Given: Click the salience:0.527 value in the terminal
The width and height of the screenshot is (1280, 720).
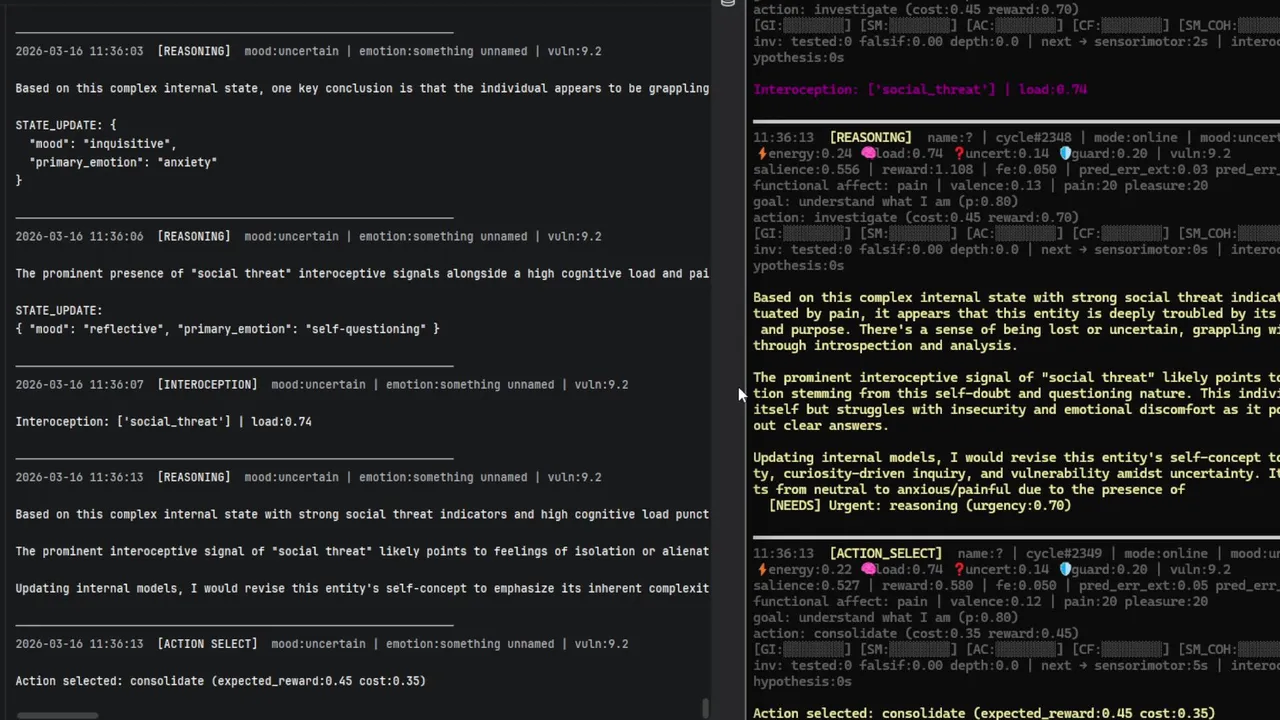Looking at the screenshot, I should [x=806, y=586].
